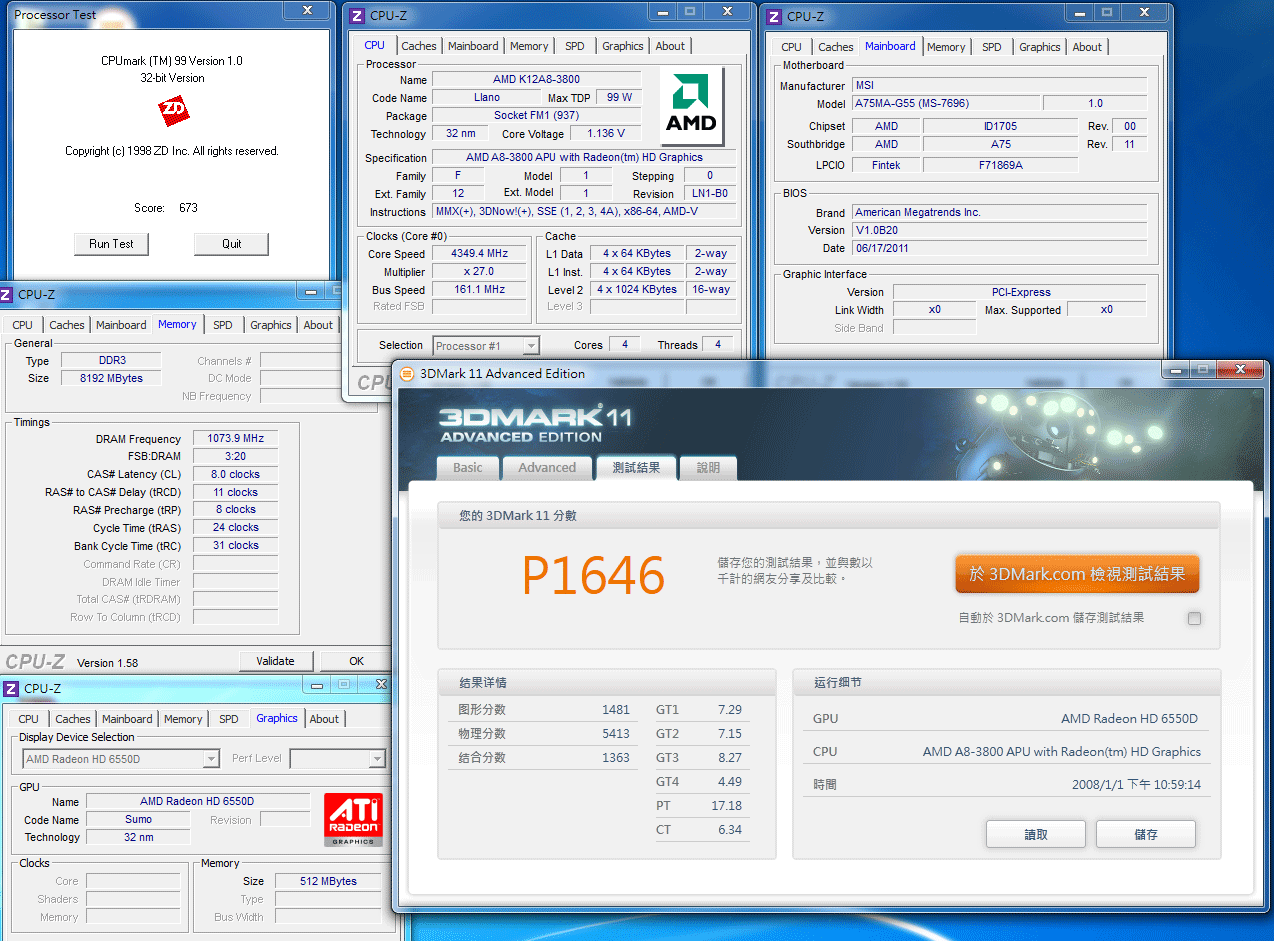
Task: Click the CPU-Z icon in the Memory window title bar
Action: point(6,295)
